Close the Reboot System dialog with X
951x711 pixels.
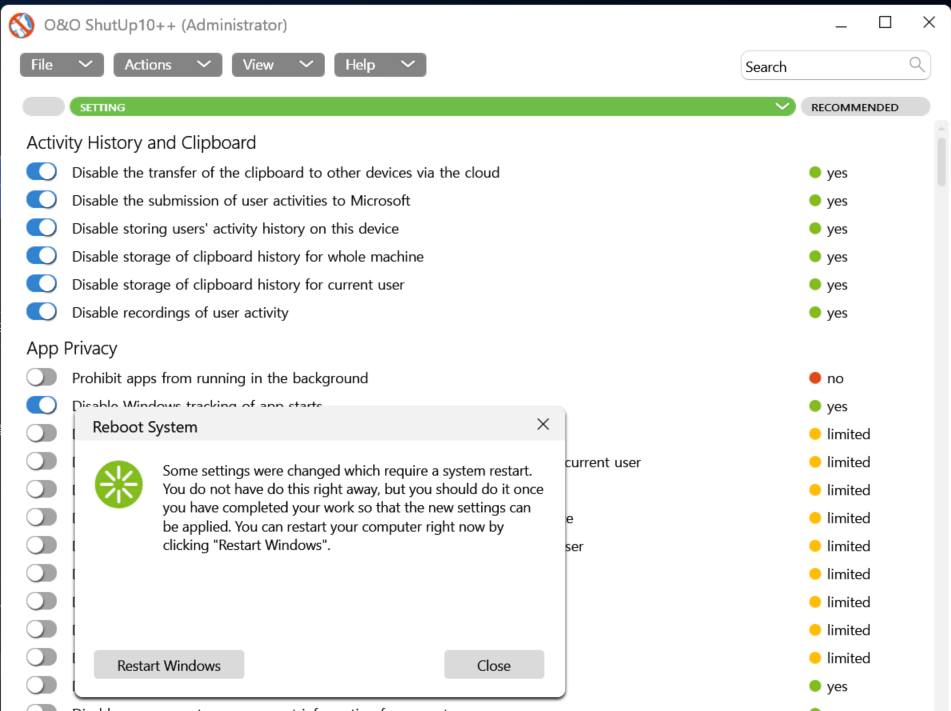pos(543,424)
